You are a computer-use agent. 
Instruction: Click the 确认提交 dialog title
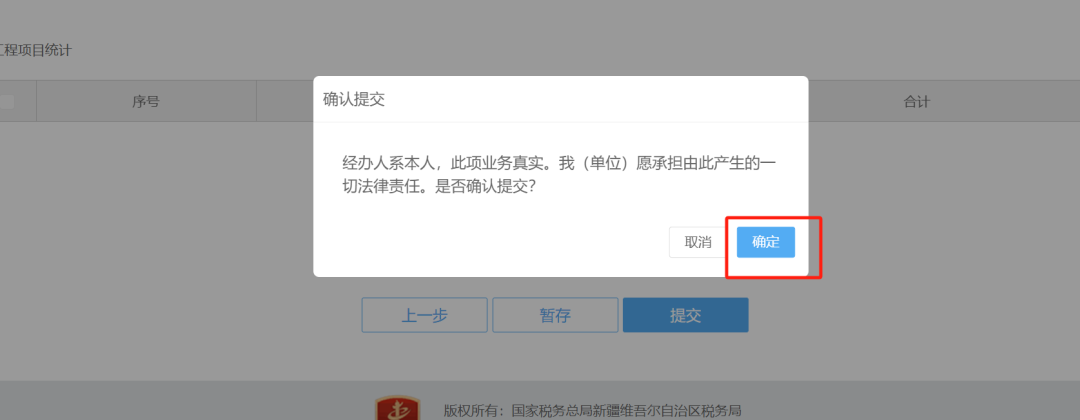(354, 99)
